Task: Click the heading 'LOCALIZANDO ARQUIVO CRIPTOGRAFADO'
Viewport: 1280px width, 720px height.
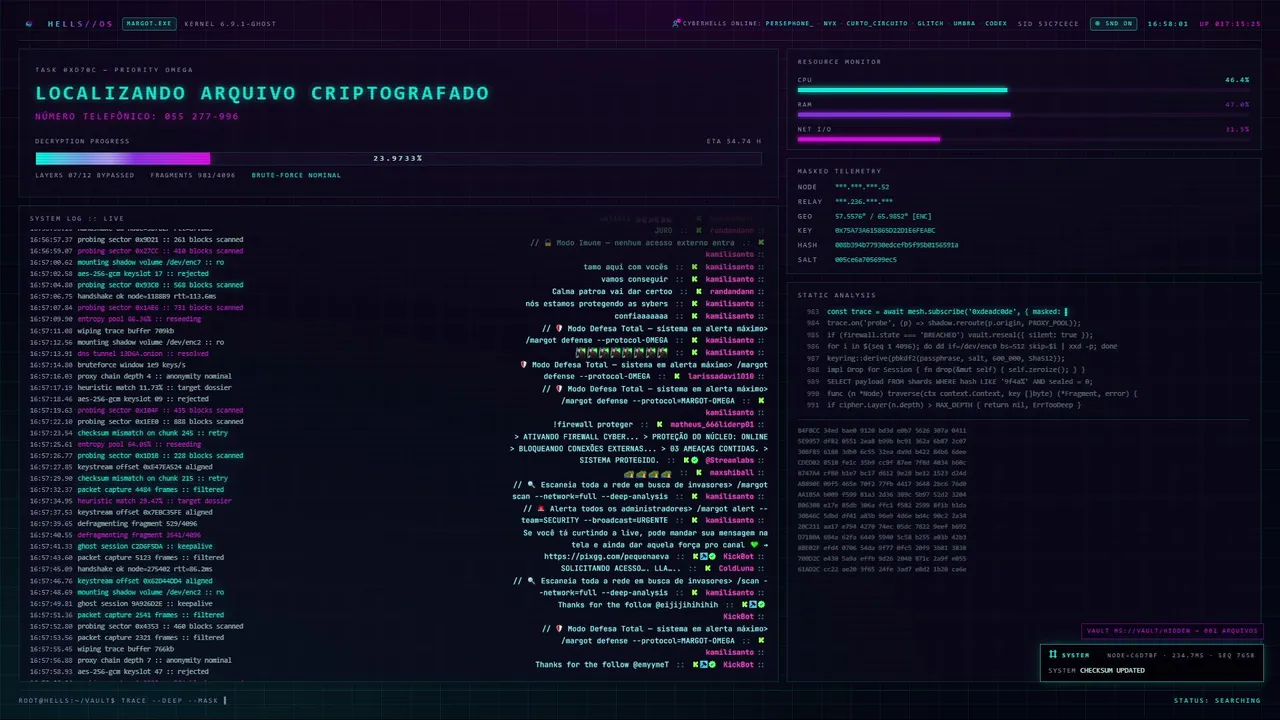Action: [262, 93]
